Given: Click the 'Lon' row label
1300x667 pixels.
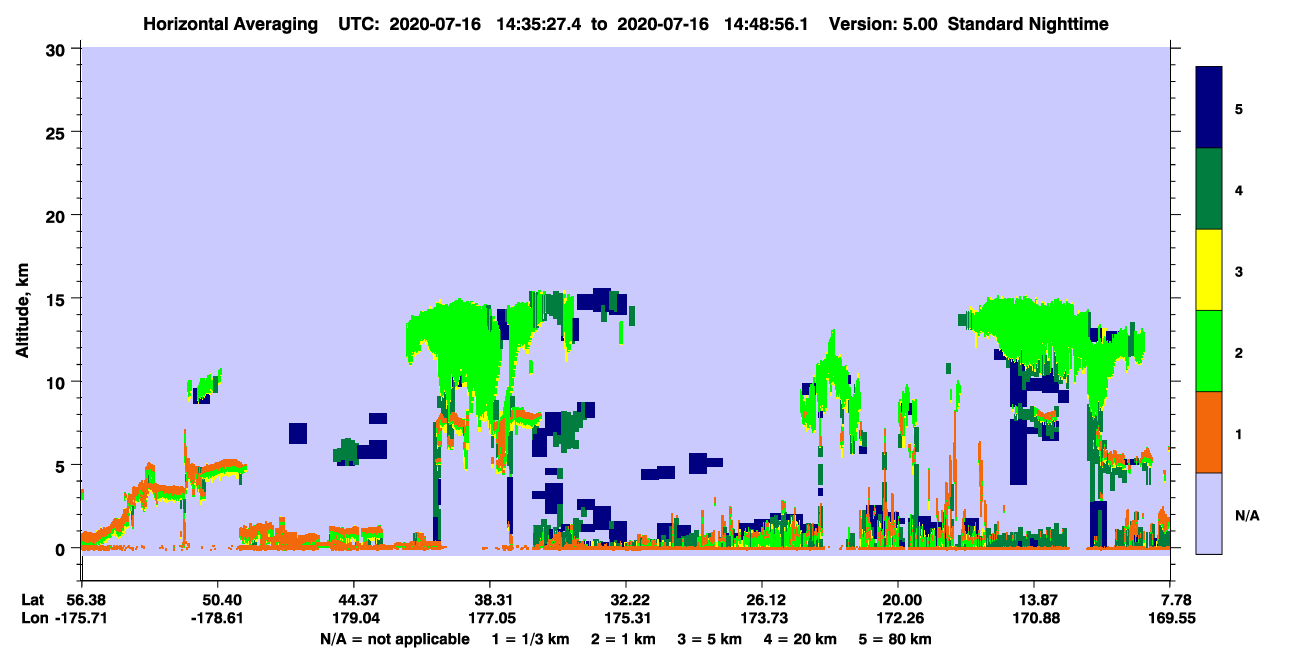Looking at the screenshot, I should (x=33, y=619).
